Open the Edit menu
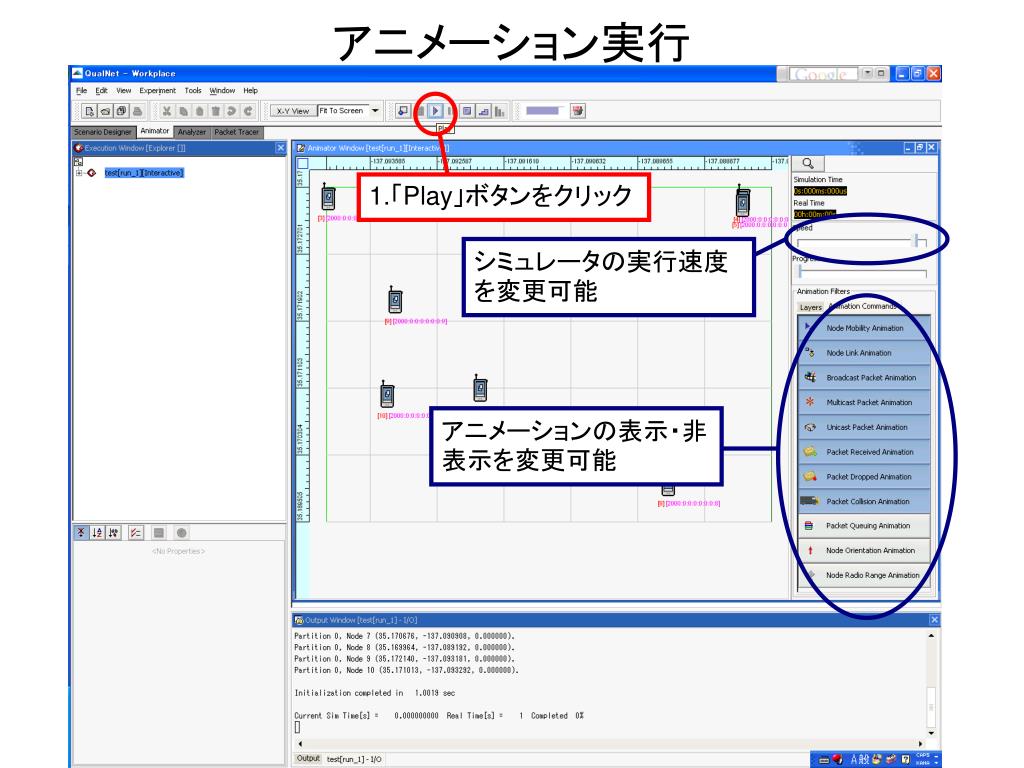1024x768 pixels. pos(101,91)
